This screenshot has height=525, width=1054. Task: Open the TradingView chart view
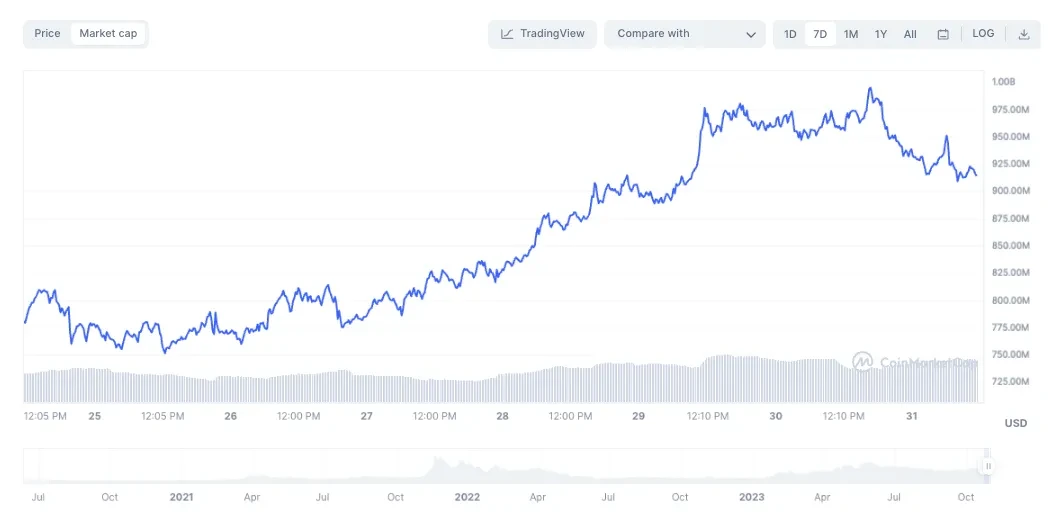(x=543, y=34)
